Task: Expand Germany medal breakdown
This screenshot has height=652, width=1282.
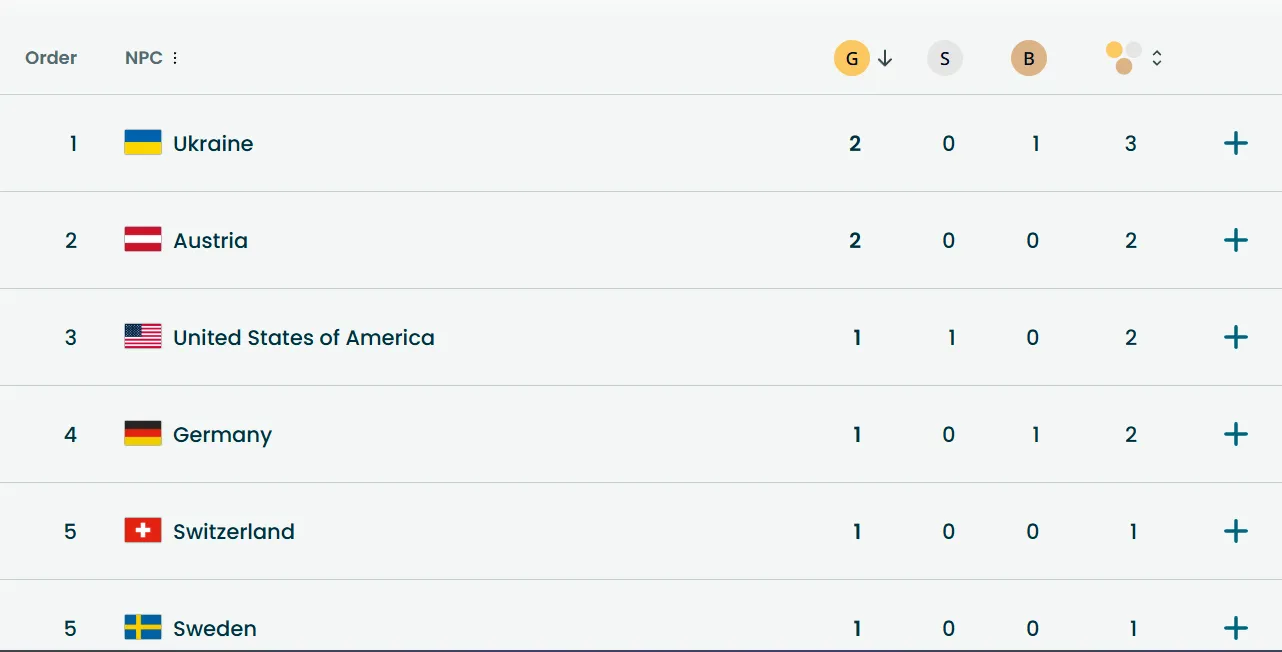Action: pyautogui.click(x=1236, y=434)
